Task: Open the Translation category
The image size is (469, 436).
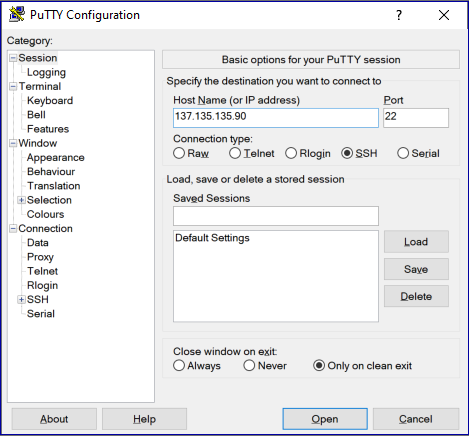Action: (x=53, y=186)
